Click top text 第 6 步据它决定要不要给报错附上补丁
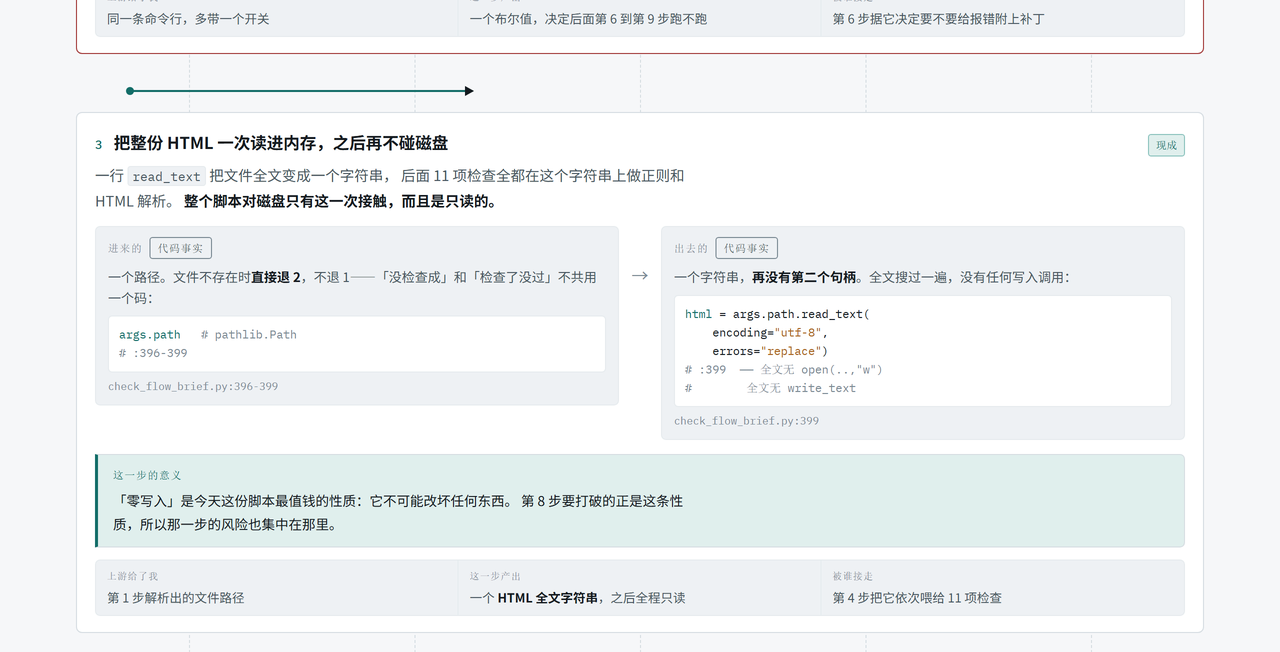1280x652 pixels. 939,18
